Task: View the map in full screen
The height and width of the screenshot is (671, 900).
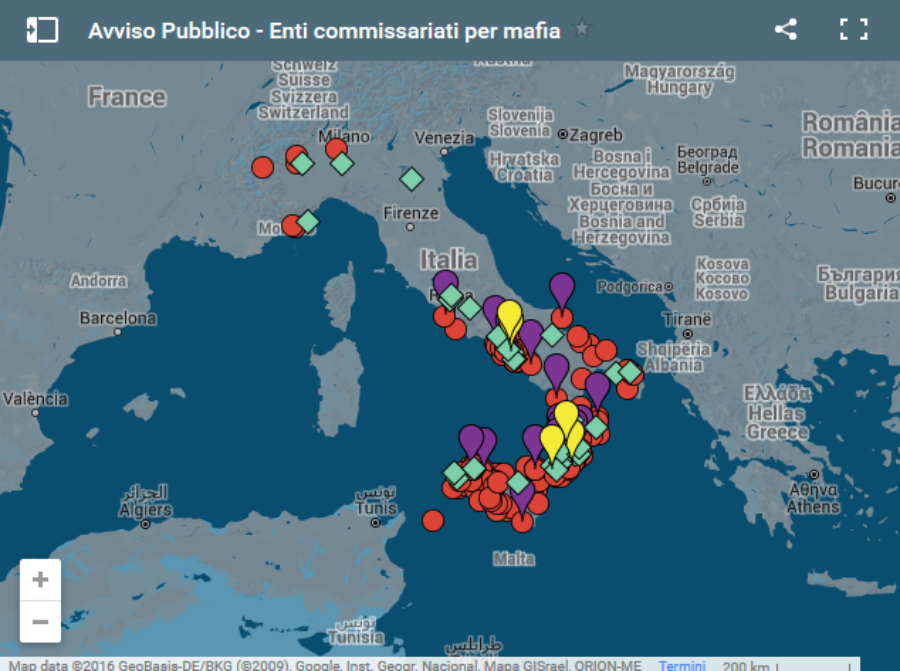Action: (854, 29)
